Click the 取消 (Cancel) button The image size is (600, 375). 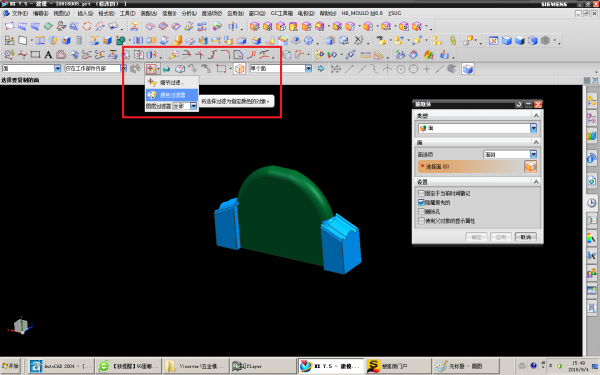pyautogui.click(x=525, y=237)
